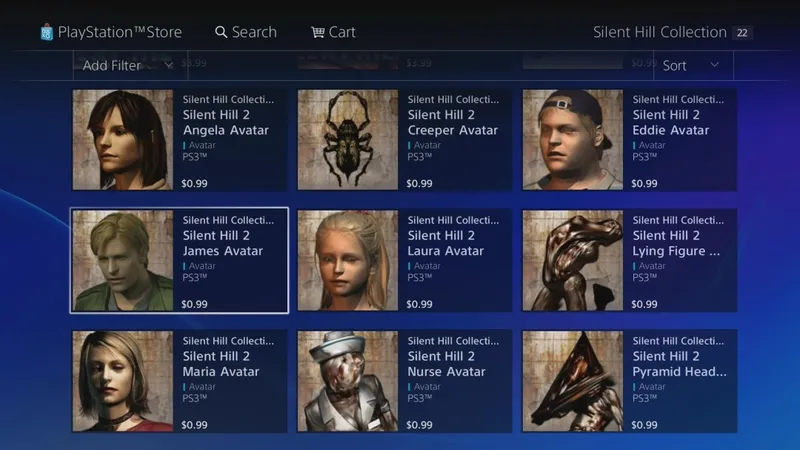Click the Cart label text
The height and width of the screenshot is (450, 800).
coord(342,32)
